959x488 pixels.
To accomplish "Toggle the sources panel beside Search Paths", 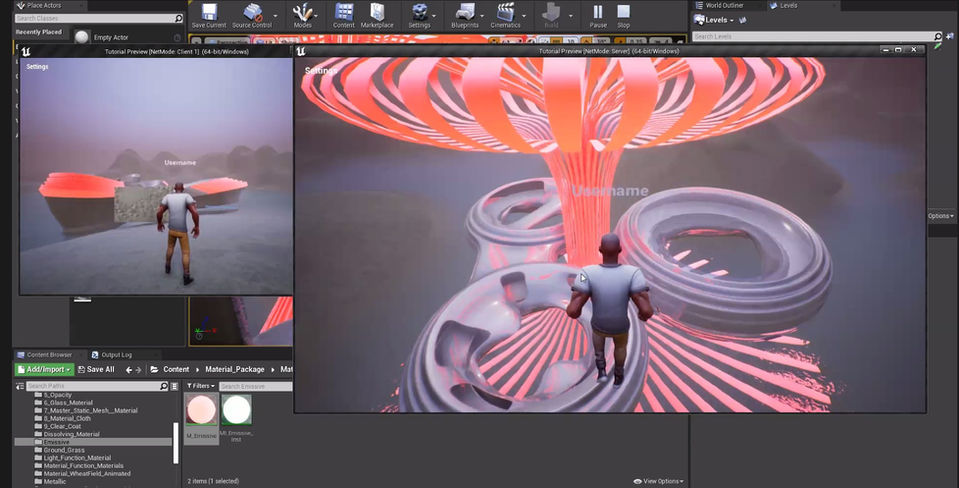I will 20,386.
